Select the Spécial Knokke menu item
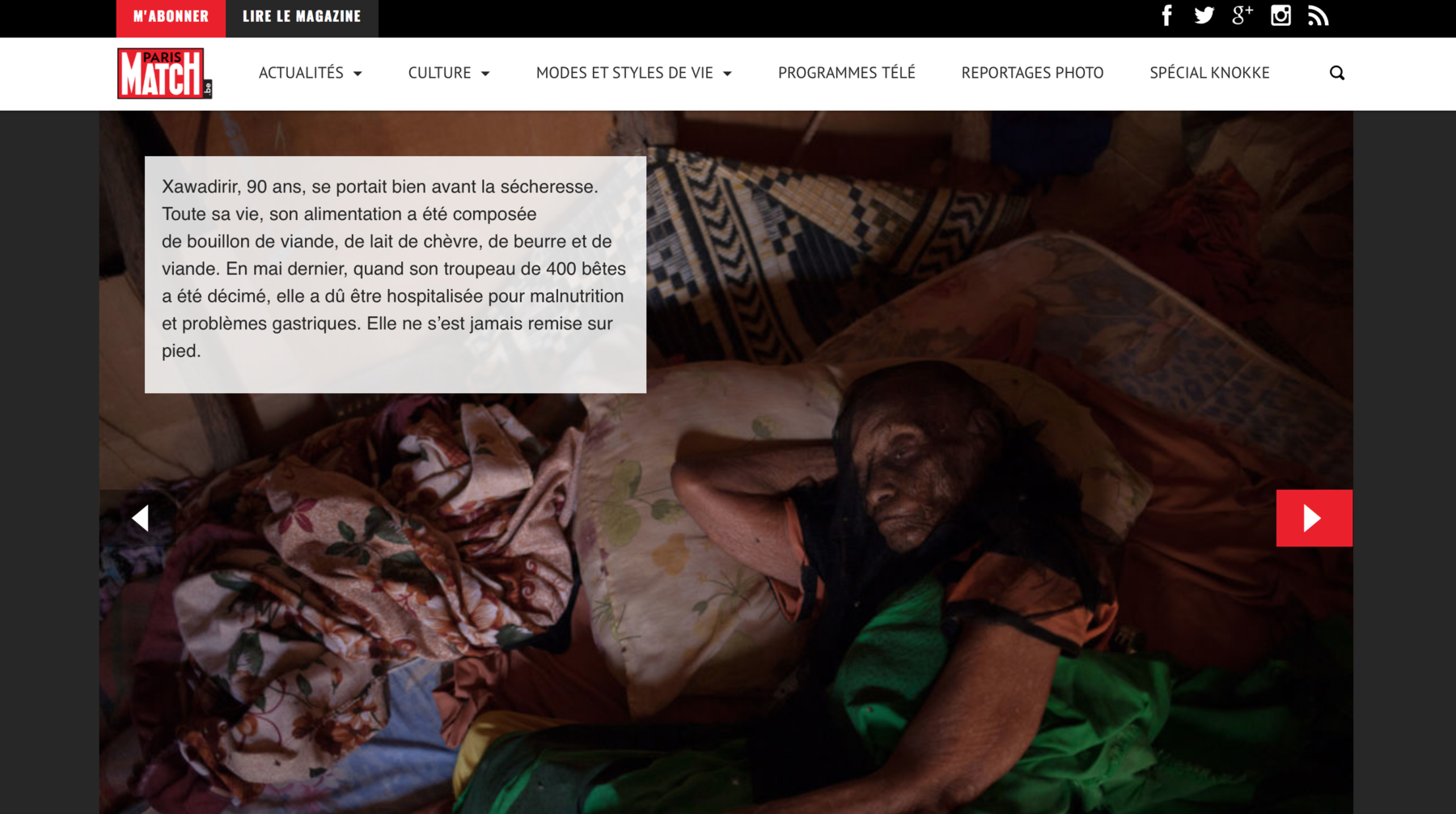Viewport: 1456px width, 814px height. pos(1209,73)
